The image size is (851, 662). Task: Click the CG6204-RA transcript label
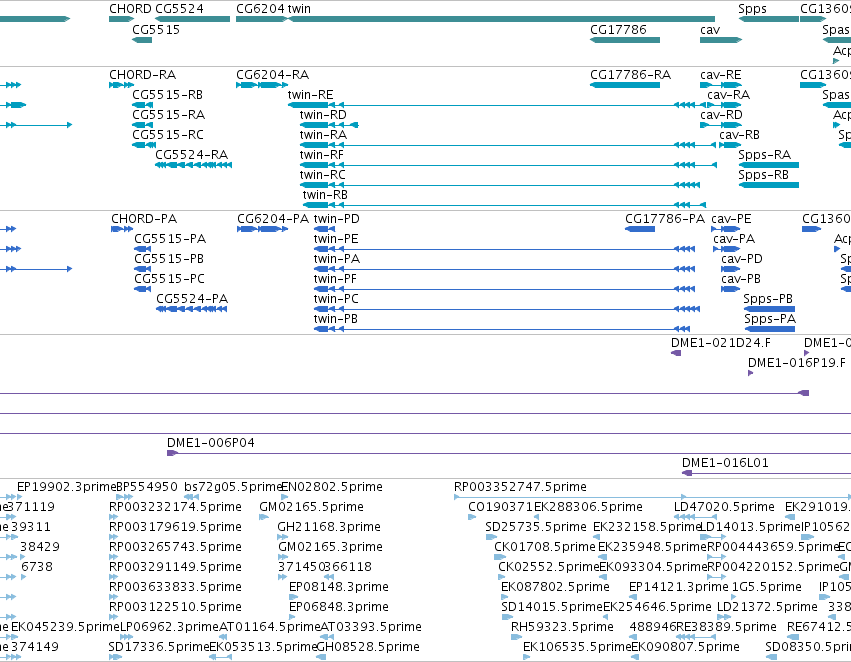point(272,75)
